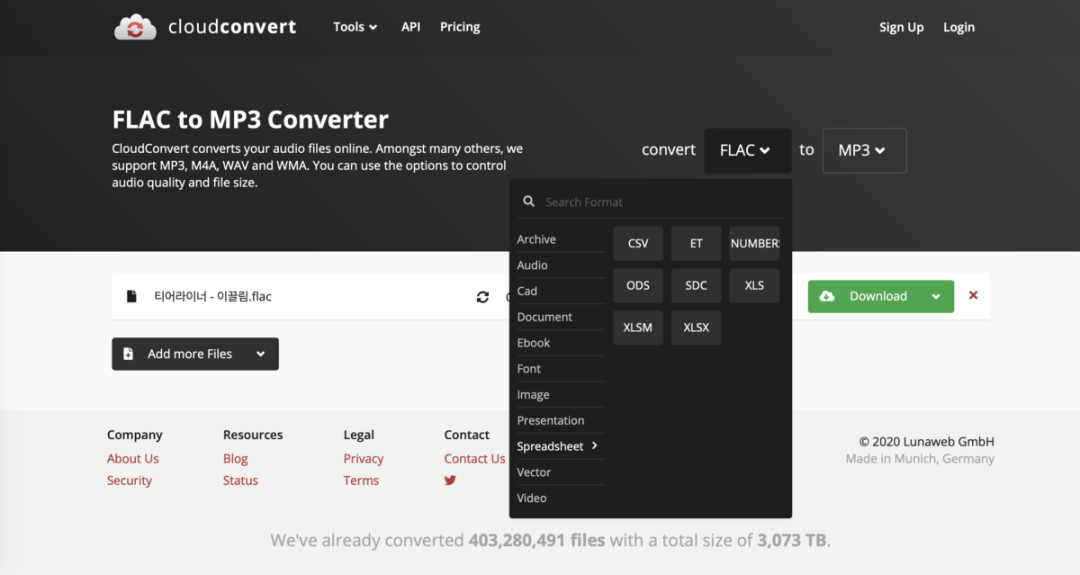1080x575 pixels.
Task: Open the Twitter bird icon link
Action: point(450,481)
